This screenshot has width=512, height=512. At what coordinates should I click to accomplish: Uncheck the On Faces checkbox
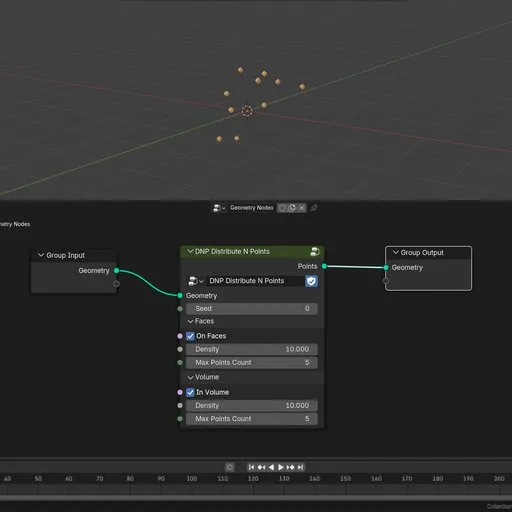pos(190,336)
